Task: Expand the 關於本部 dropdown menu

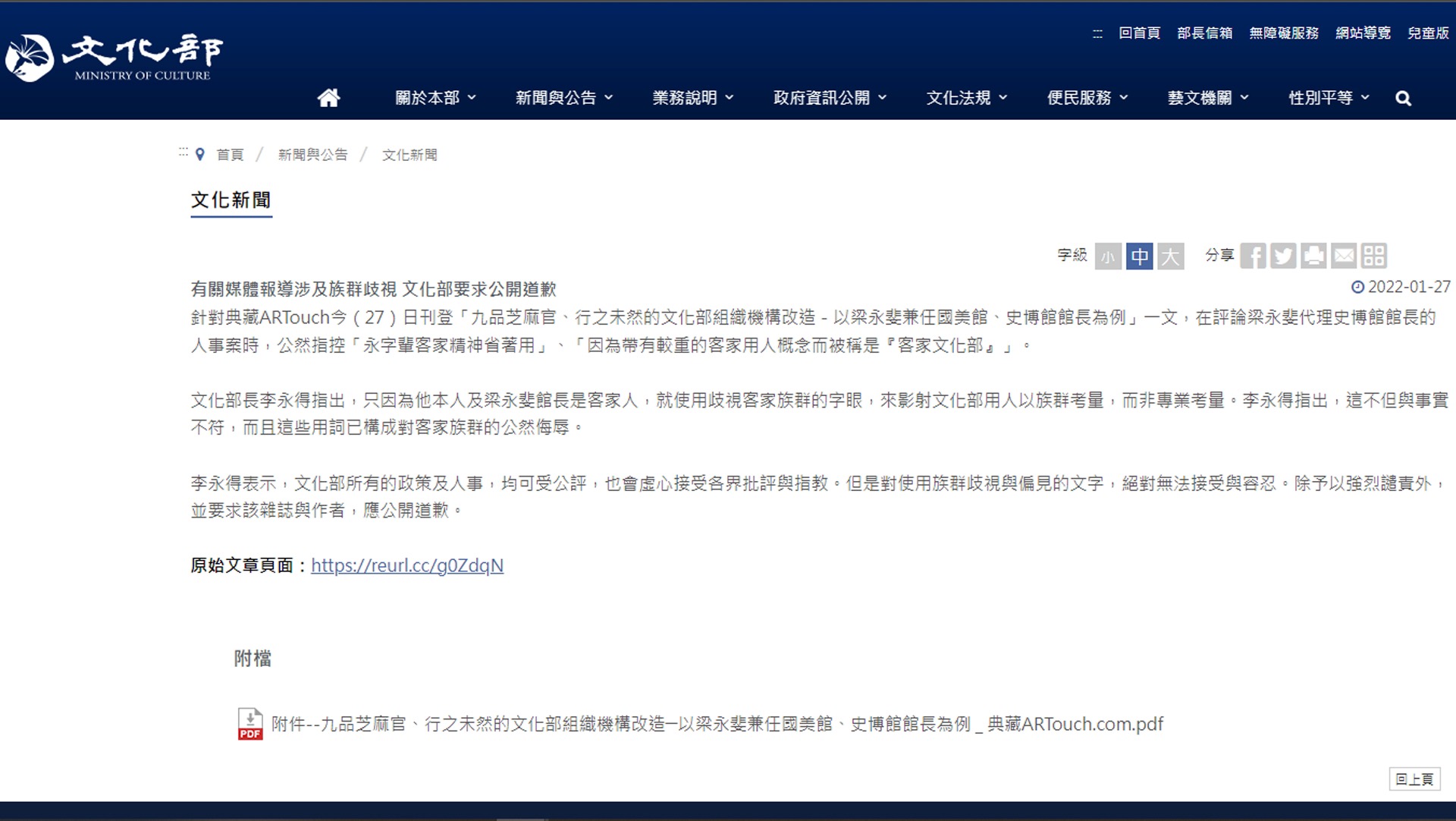Action: (435, 98)
